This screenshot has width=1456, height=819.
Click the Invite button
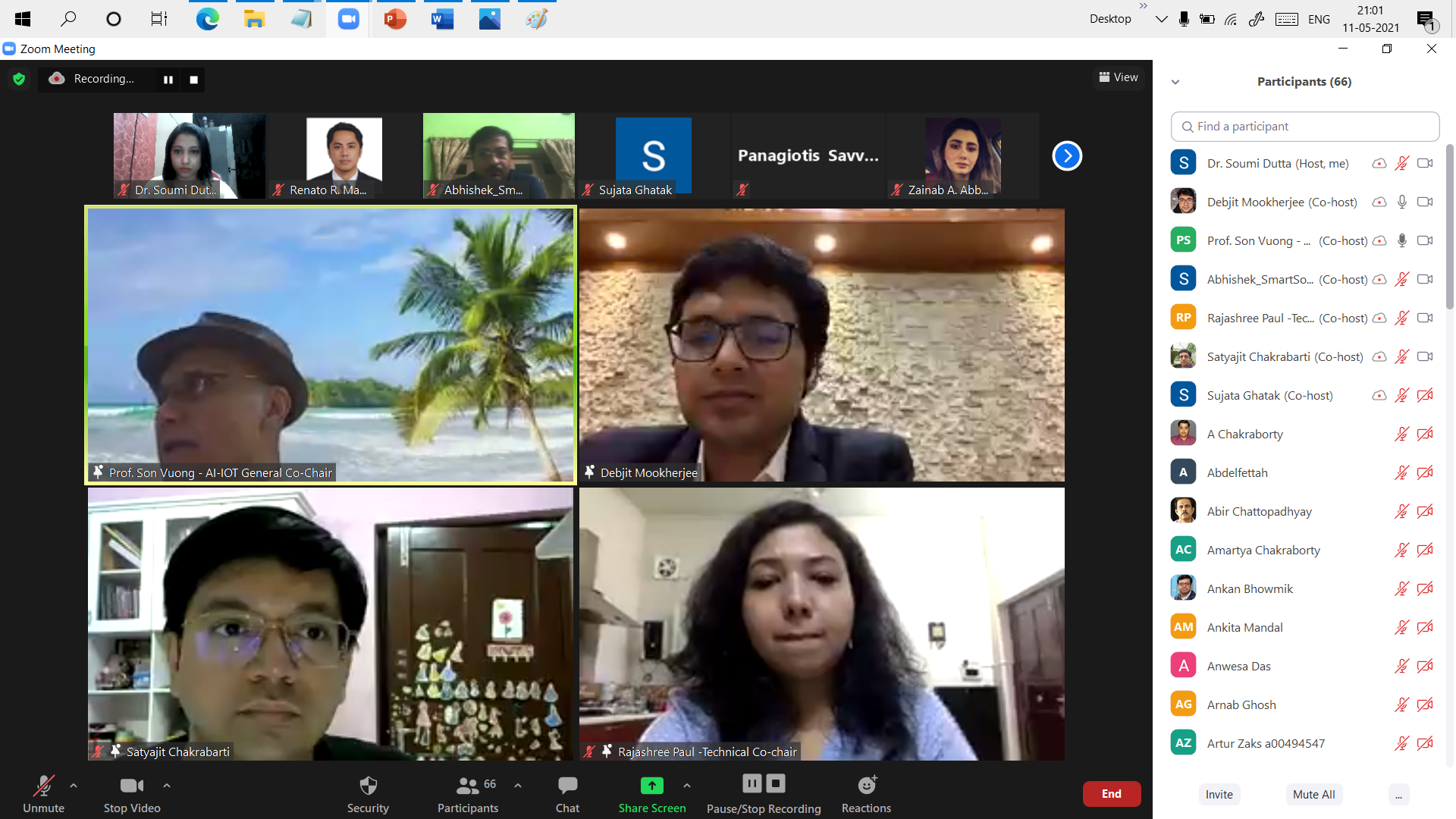1219,795
